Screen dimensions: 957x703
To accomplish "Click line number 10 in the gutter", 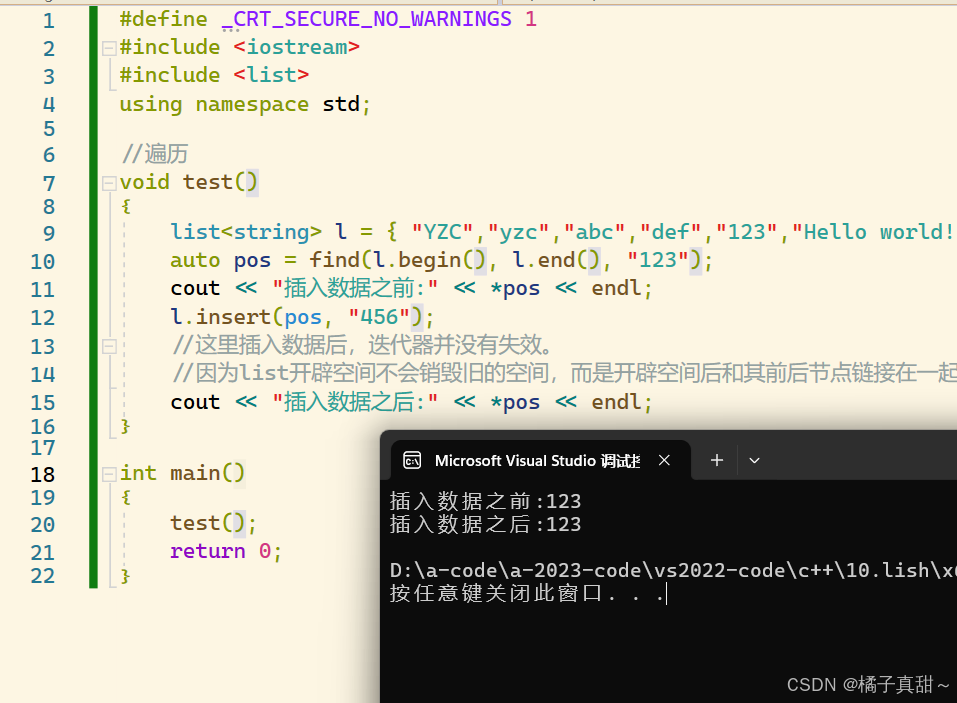I will point(43,261).
